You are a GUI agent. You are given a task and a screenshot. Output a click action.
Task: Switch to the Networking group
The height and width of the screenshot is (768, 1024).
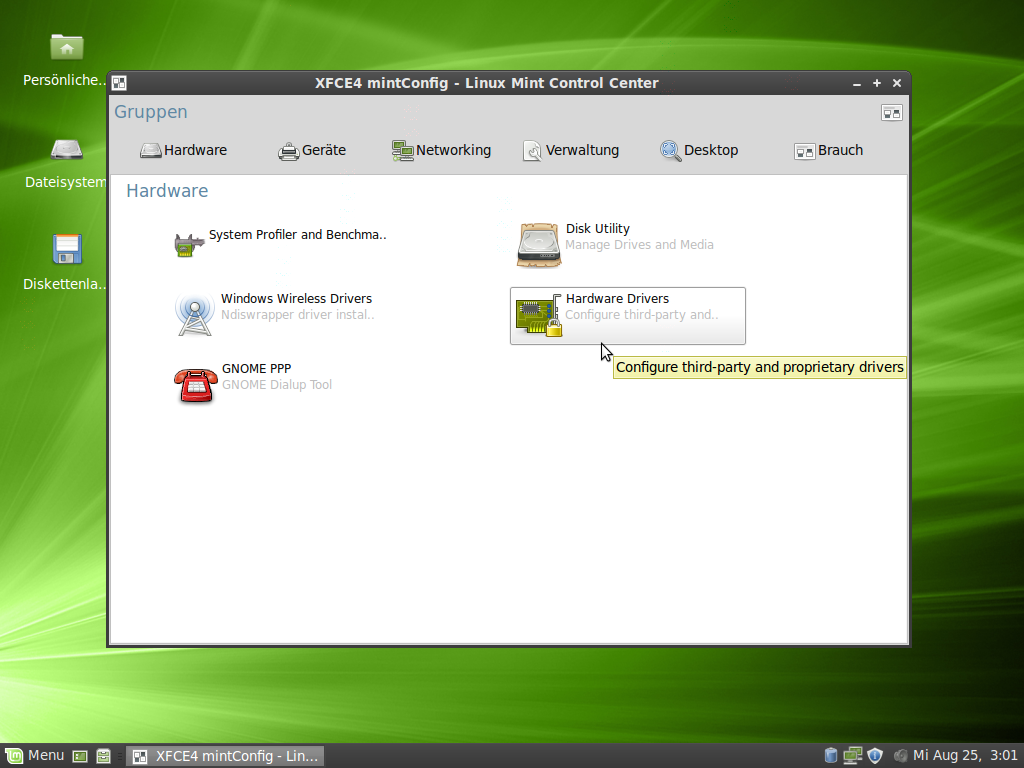pyautogui.click(x=441, y=151)
